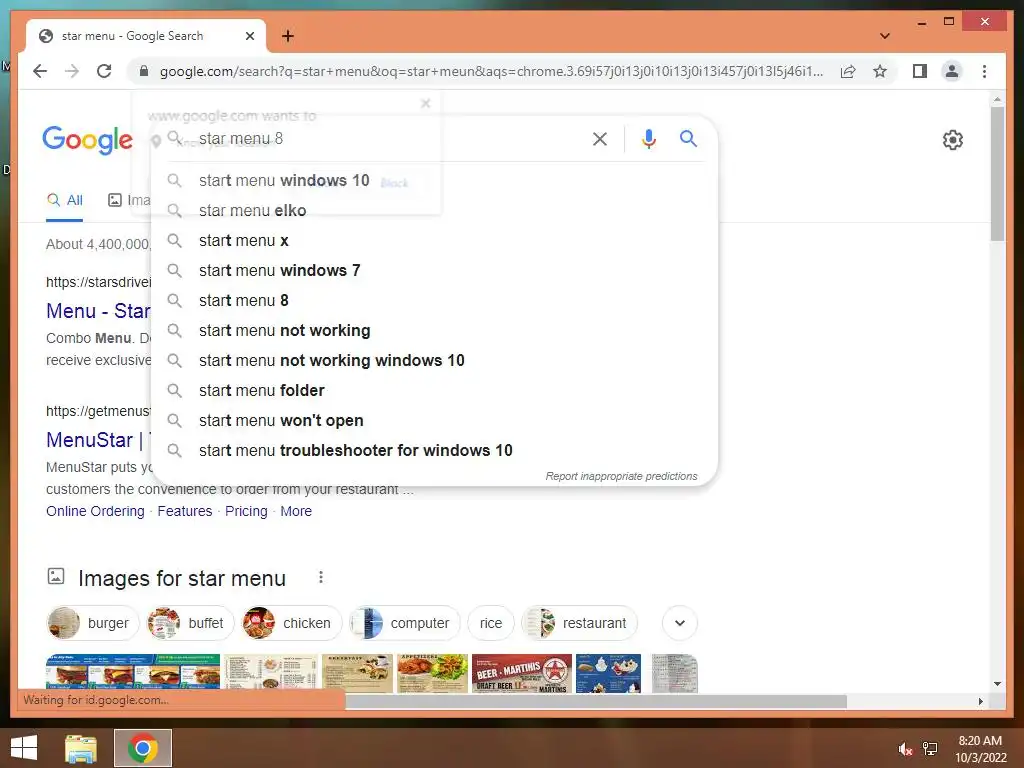The width and height of the screenshot is (1024, 768).
Task: Open Chrome three-dot menu
Action: point(984,71)
